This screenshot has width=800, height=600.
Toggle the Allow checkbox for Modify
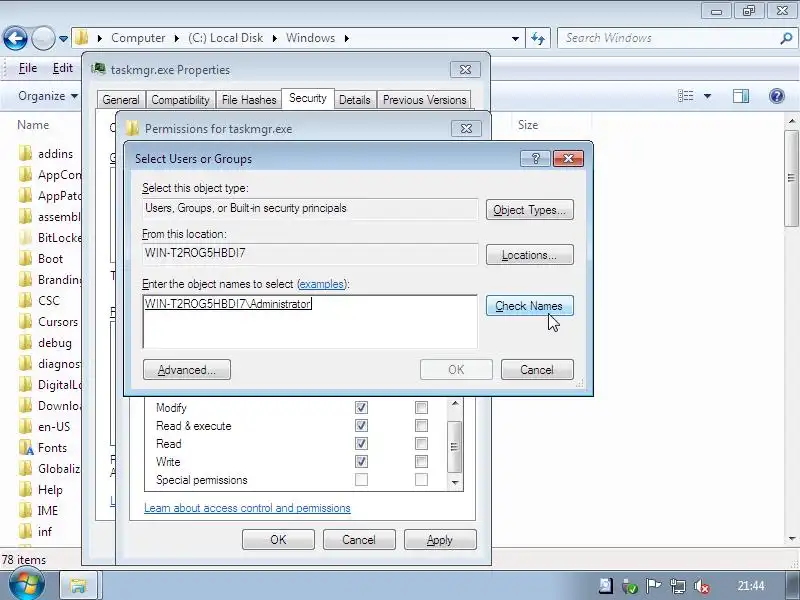click(361, 408)
